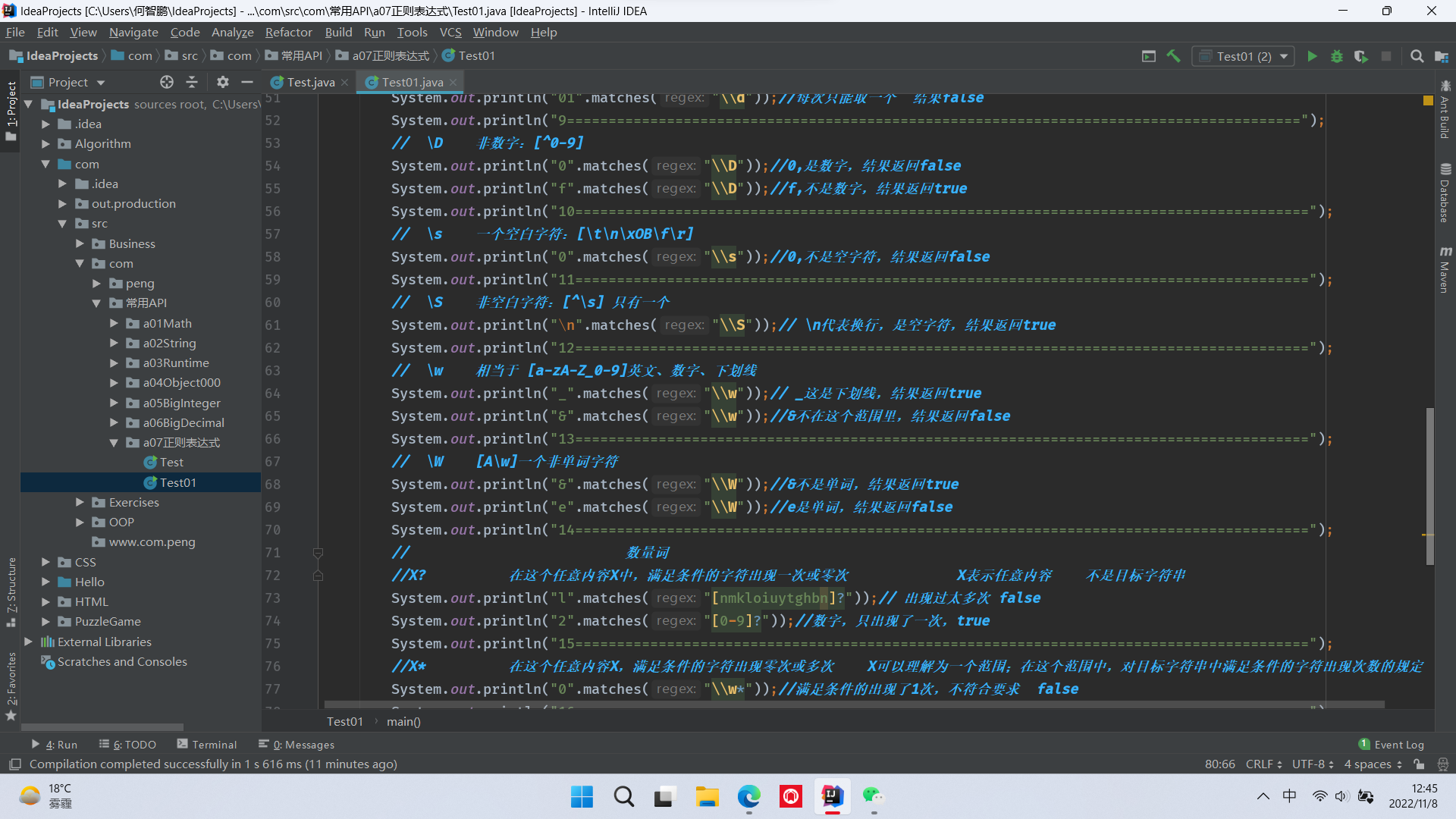Toggle read-only lock icon in status bar
This screenshot has height=819, width=1456.
pyautogui.click(x=1419, y=764)
